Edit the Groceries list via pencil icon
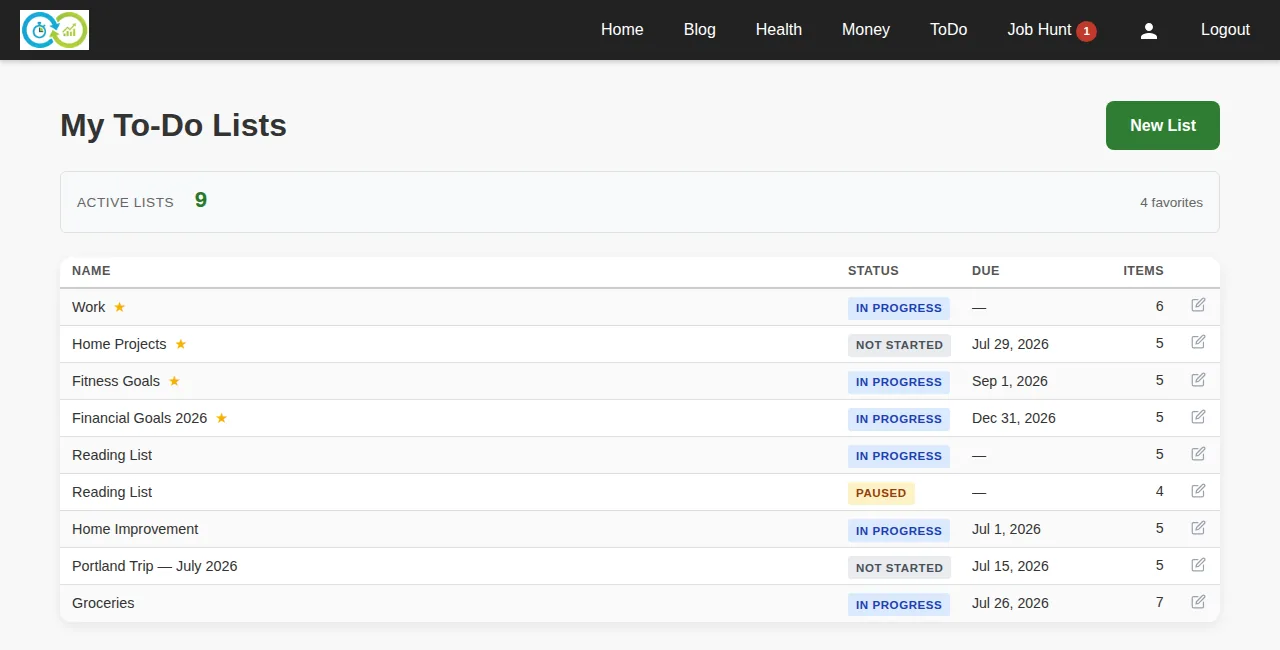Image resolution: width=1280 pixels, height=650 pixels. (1198, 601)
